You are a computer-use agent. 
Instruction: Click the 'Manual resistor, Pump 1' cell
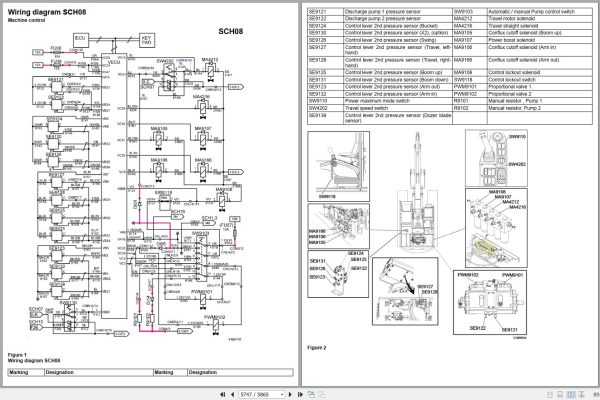(x=540, y=101)
